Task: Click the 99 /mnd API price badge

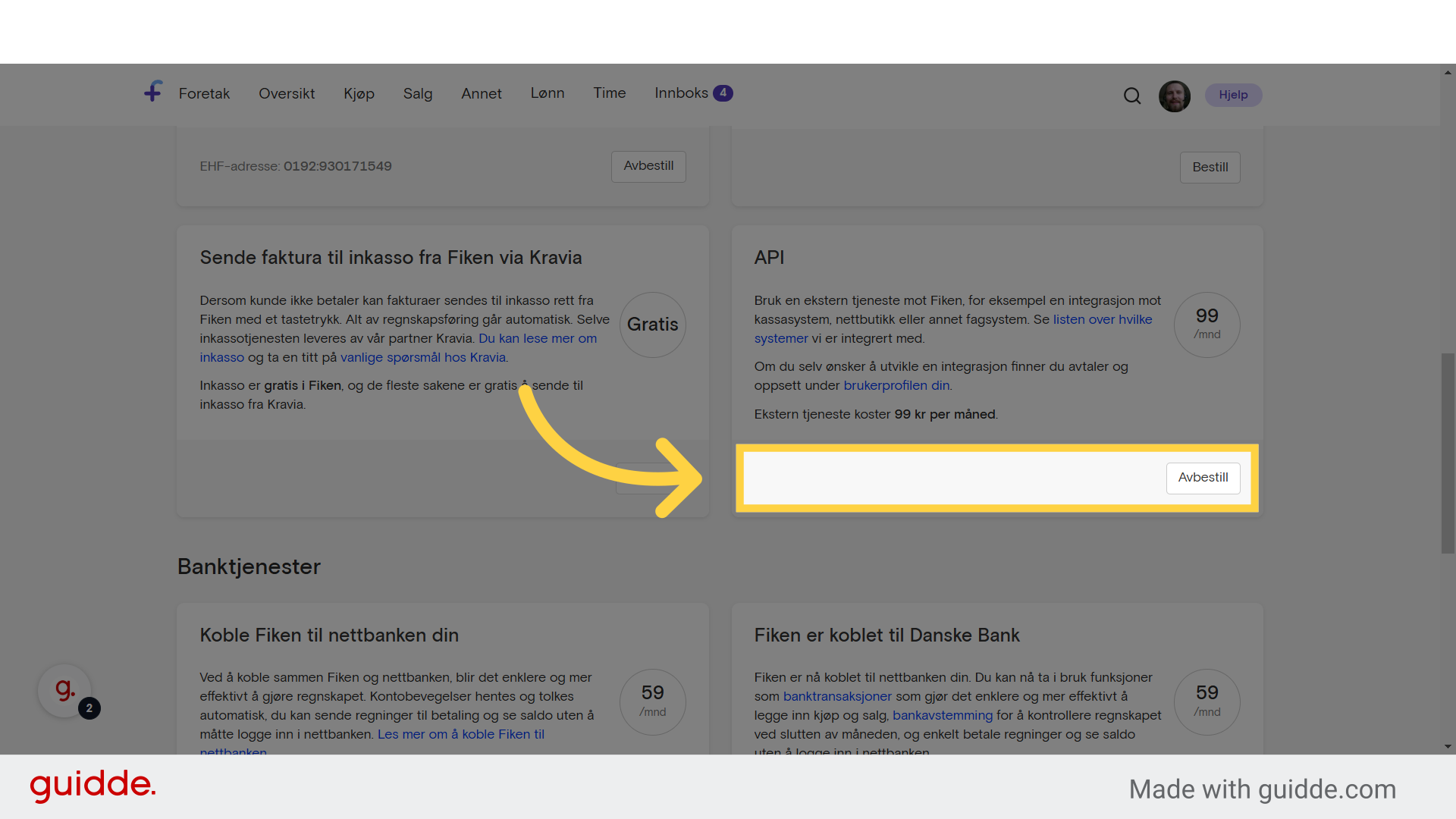Action: [x=1207, y=325]
